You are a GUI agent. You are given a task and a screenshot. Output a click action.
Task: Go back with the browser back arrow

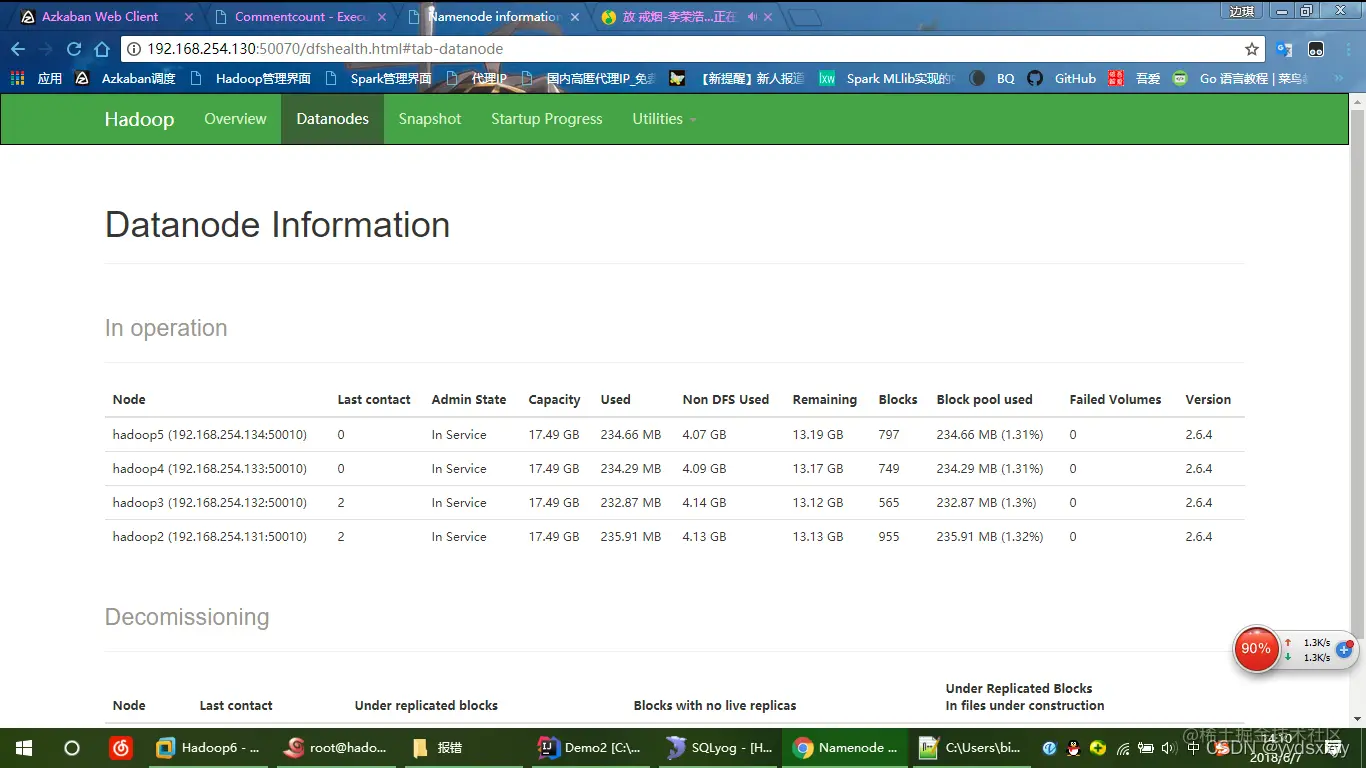pyautogui.click(x=18, y=49)
